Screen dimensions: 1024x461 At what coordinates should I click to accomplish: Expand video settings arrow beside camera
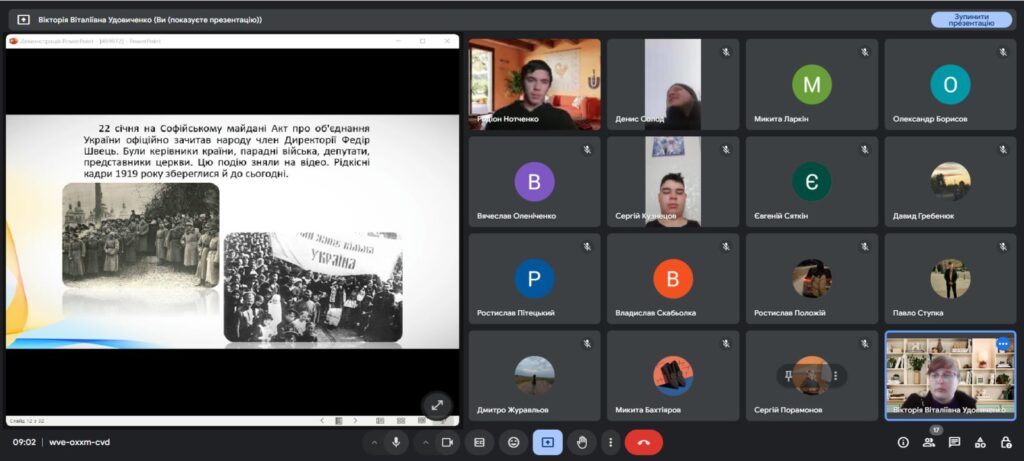coord(425,442)
